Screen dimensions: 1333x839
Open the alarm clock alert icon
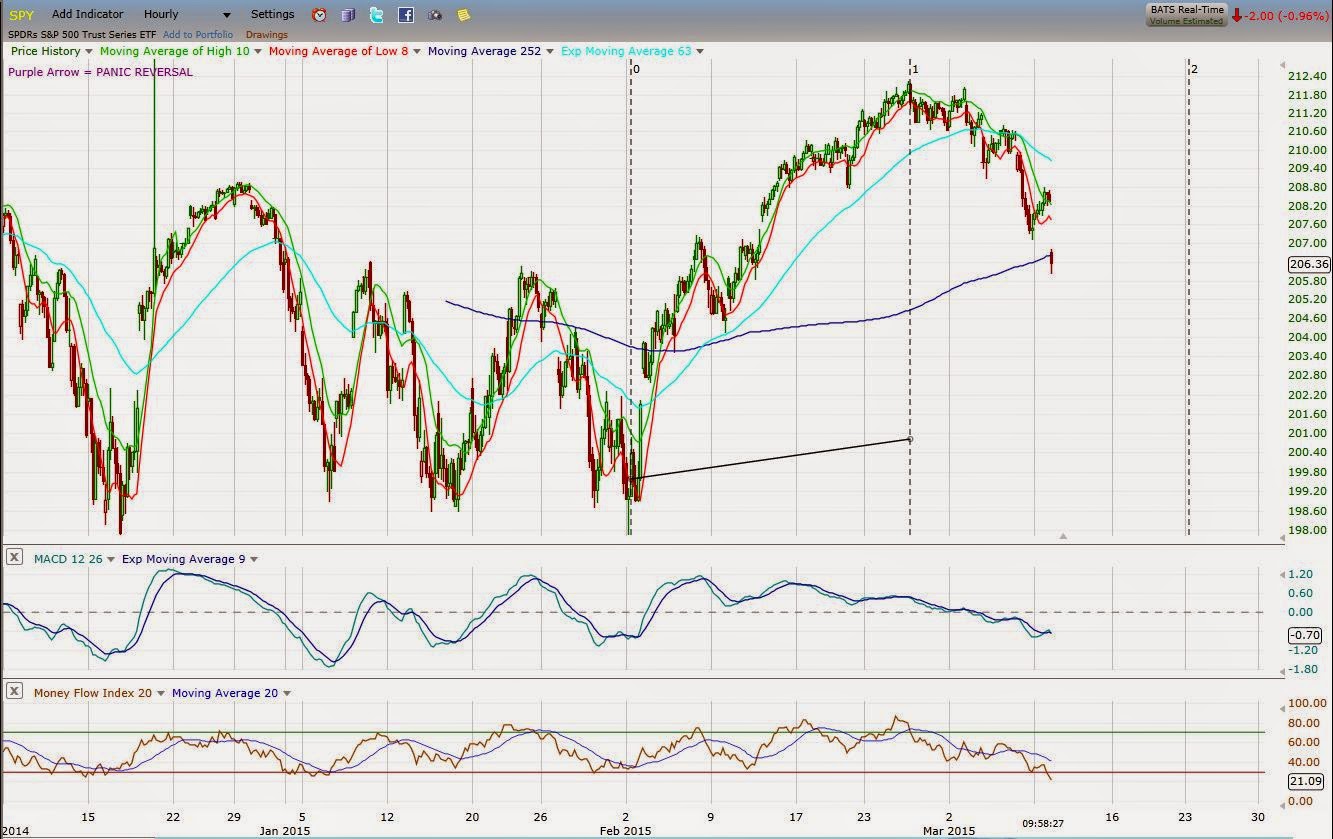click(x=319, y=15)
